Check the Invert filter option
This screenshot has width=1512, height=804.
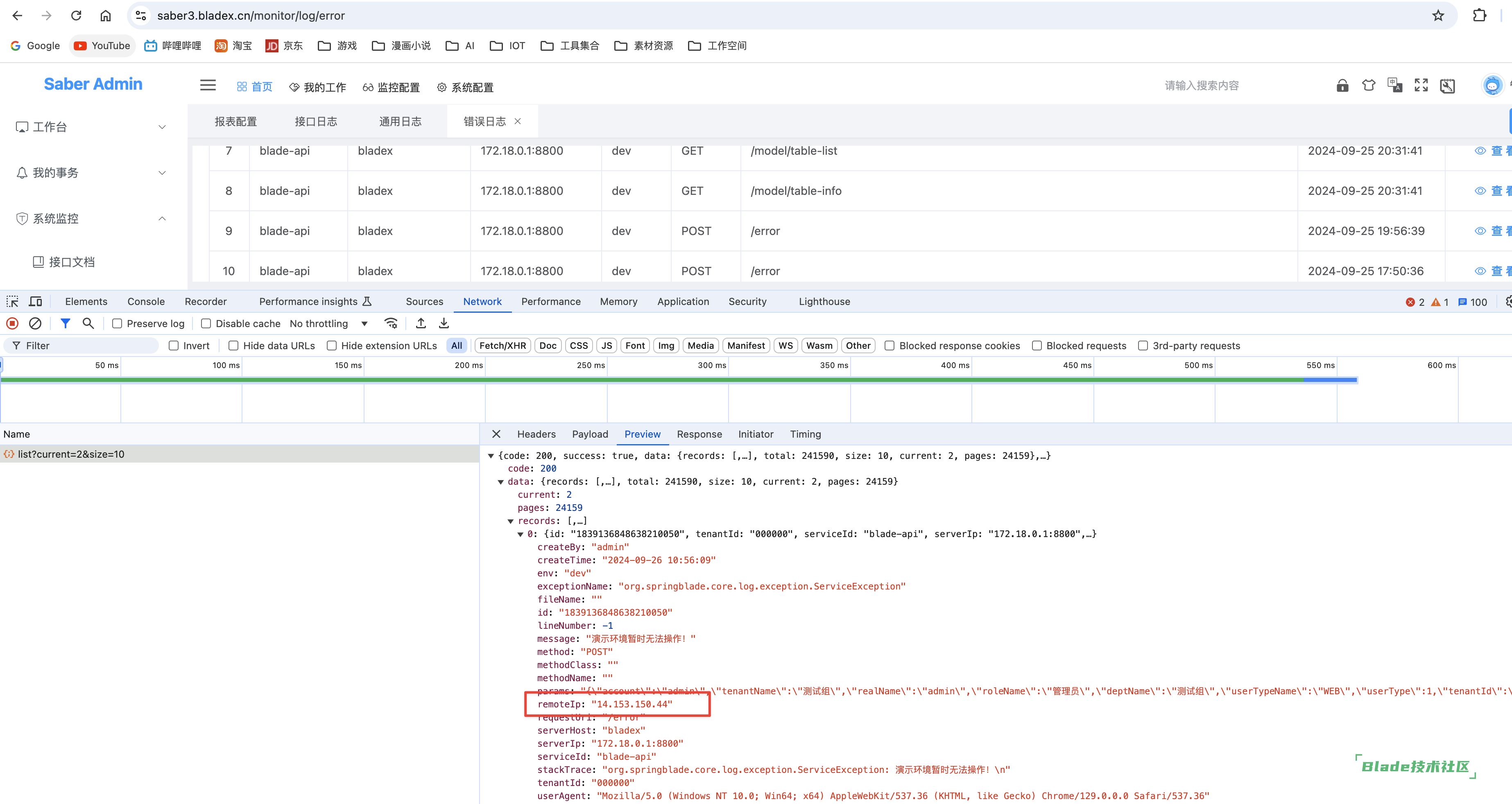pyautogui.click(x=174, y=346)
